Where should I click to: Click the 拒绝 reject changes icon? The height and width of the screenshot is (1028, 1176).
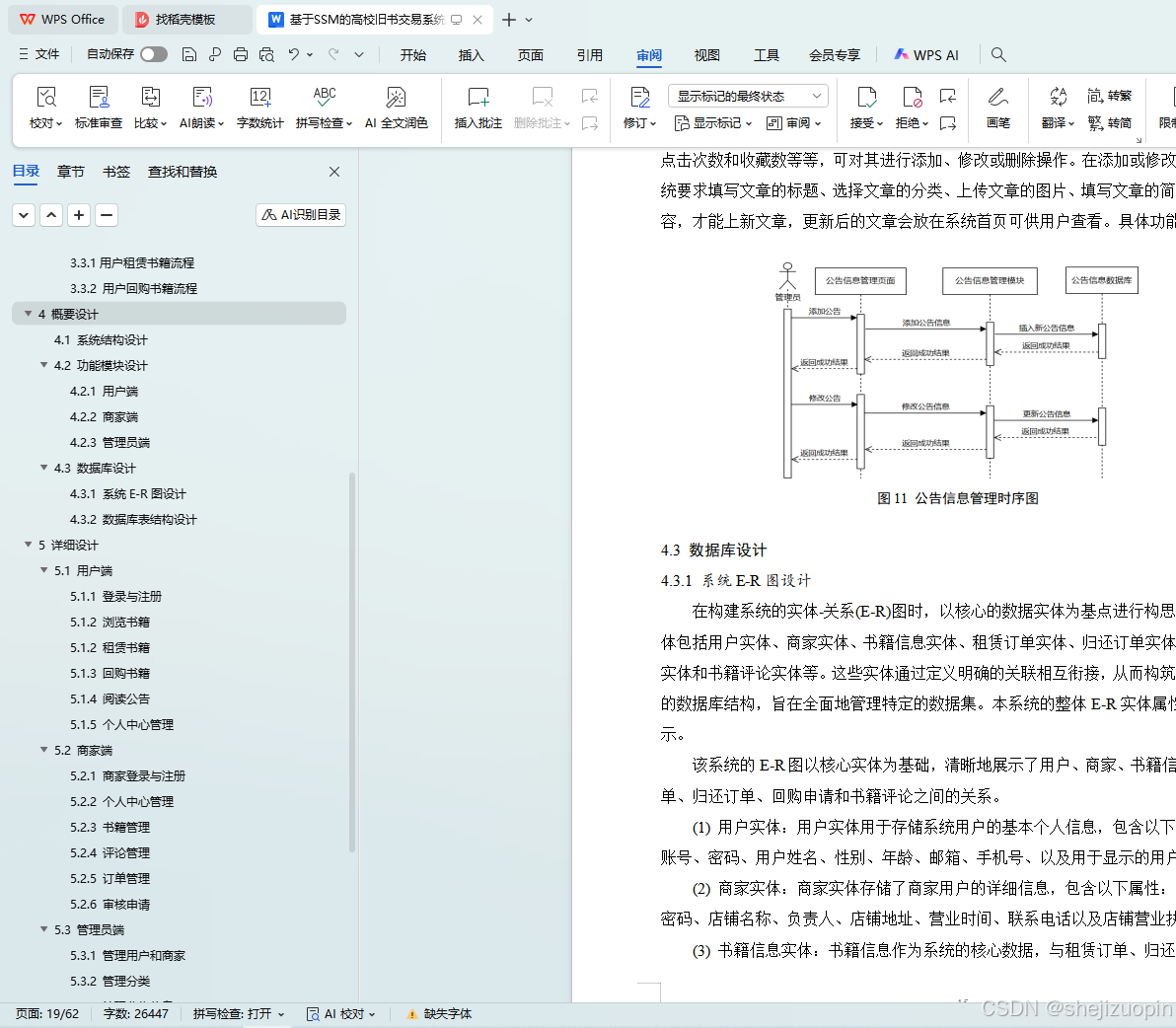point(912,98)
